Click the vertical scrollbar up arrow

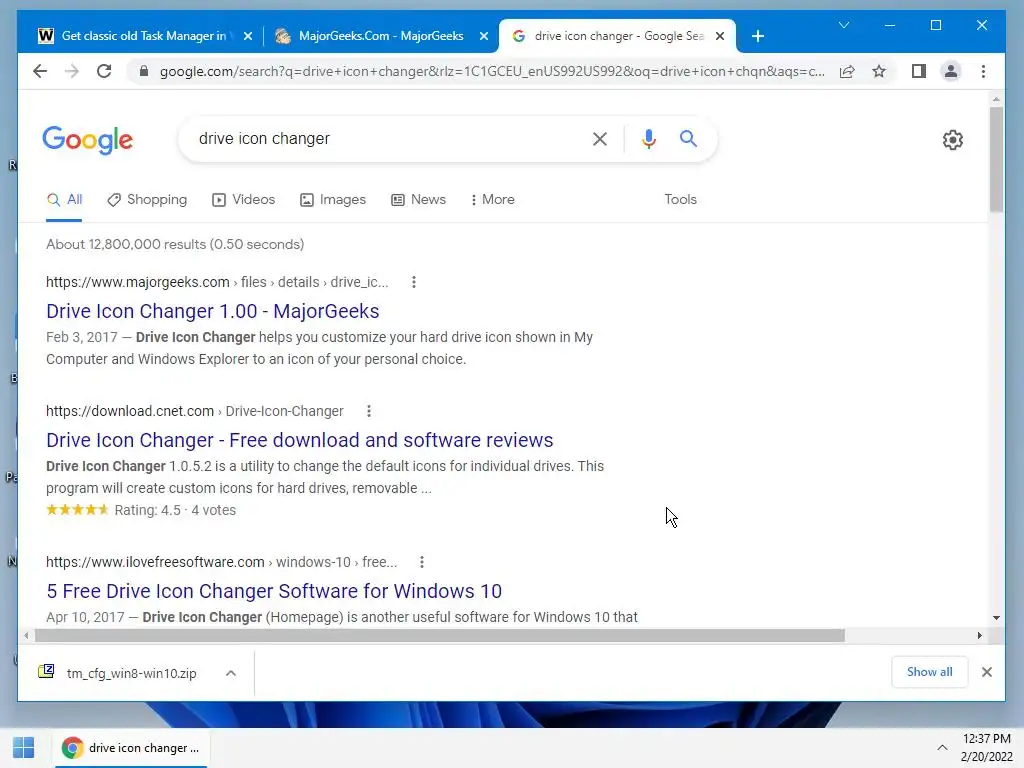click(996, 99)
